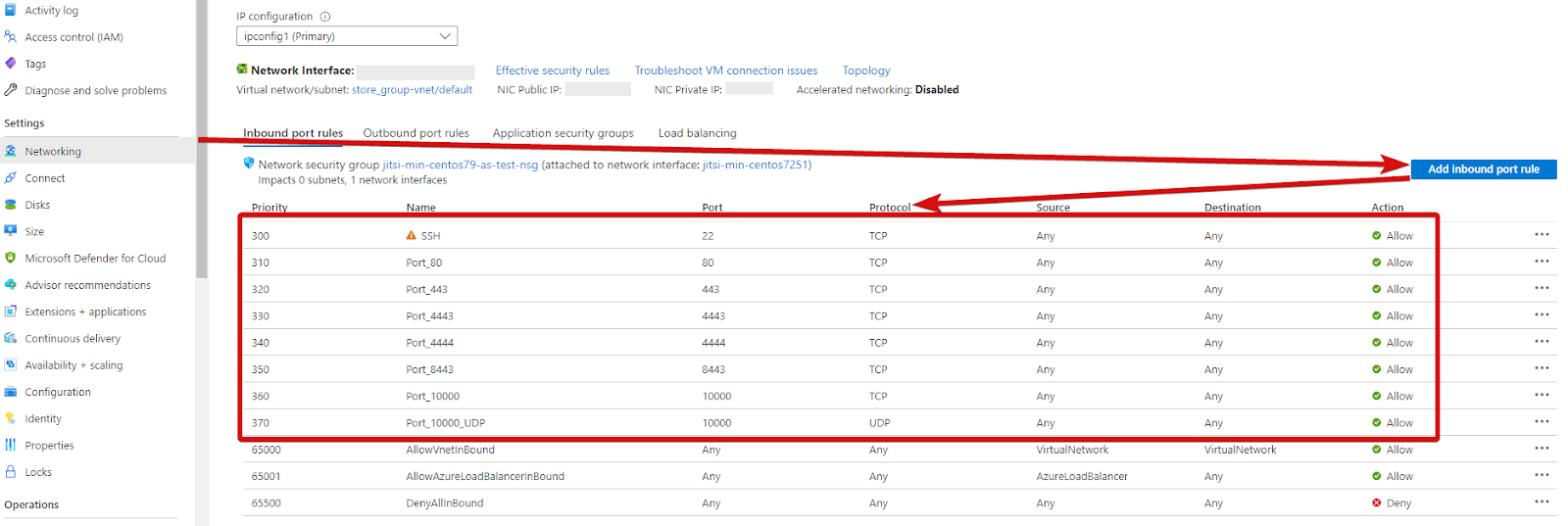Open the Topology link
Screen dimensions: 1568x526
point(866,71)
